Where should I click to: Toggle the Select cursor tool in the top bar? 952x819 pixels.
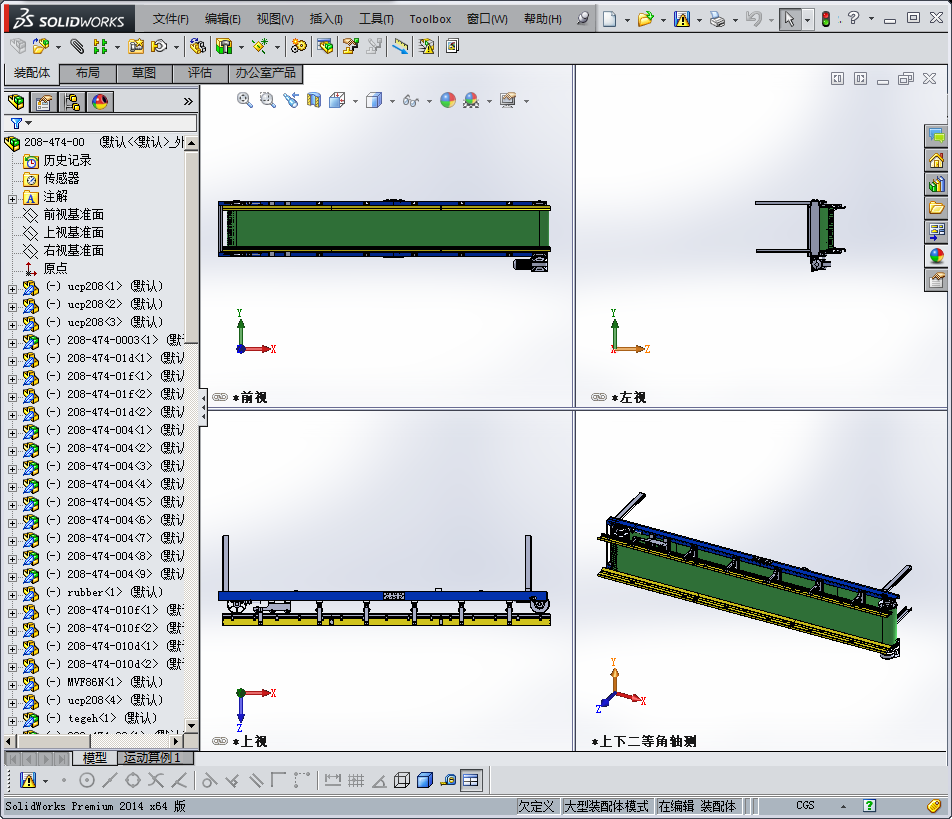tap(789, 19)
